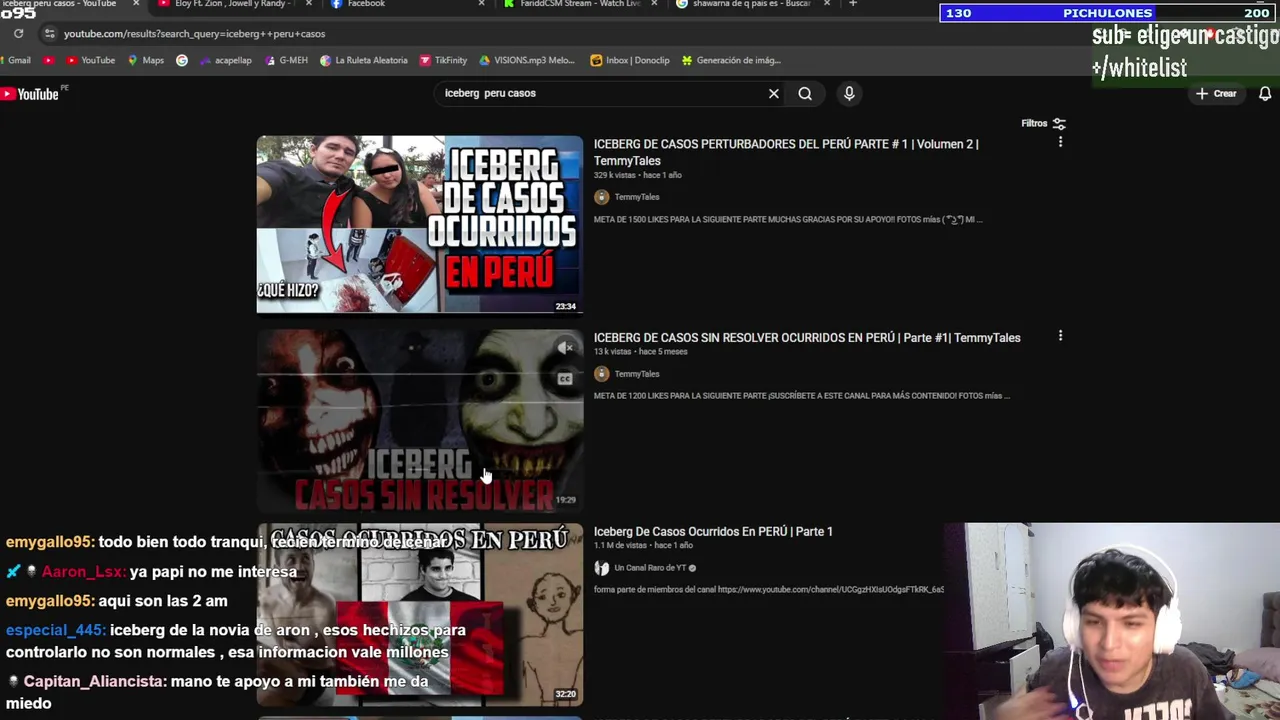
Task: Click the browser address bar URL
Action: tap(194, 34)
